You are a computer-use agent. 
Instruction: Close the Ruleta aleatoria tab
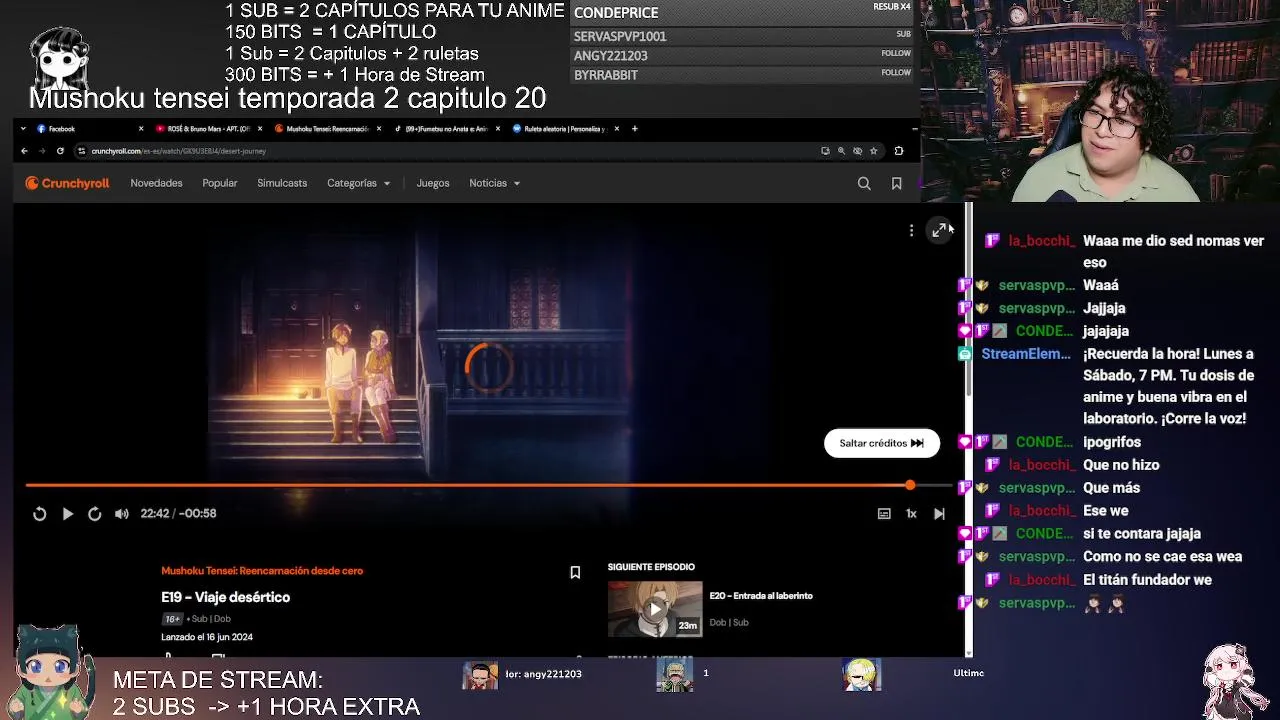tap(617, 129)
